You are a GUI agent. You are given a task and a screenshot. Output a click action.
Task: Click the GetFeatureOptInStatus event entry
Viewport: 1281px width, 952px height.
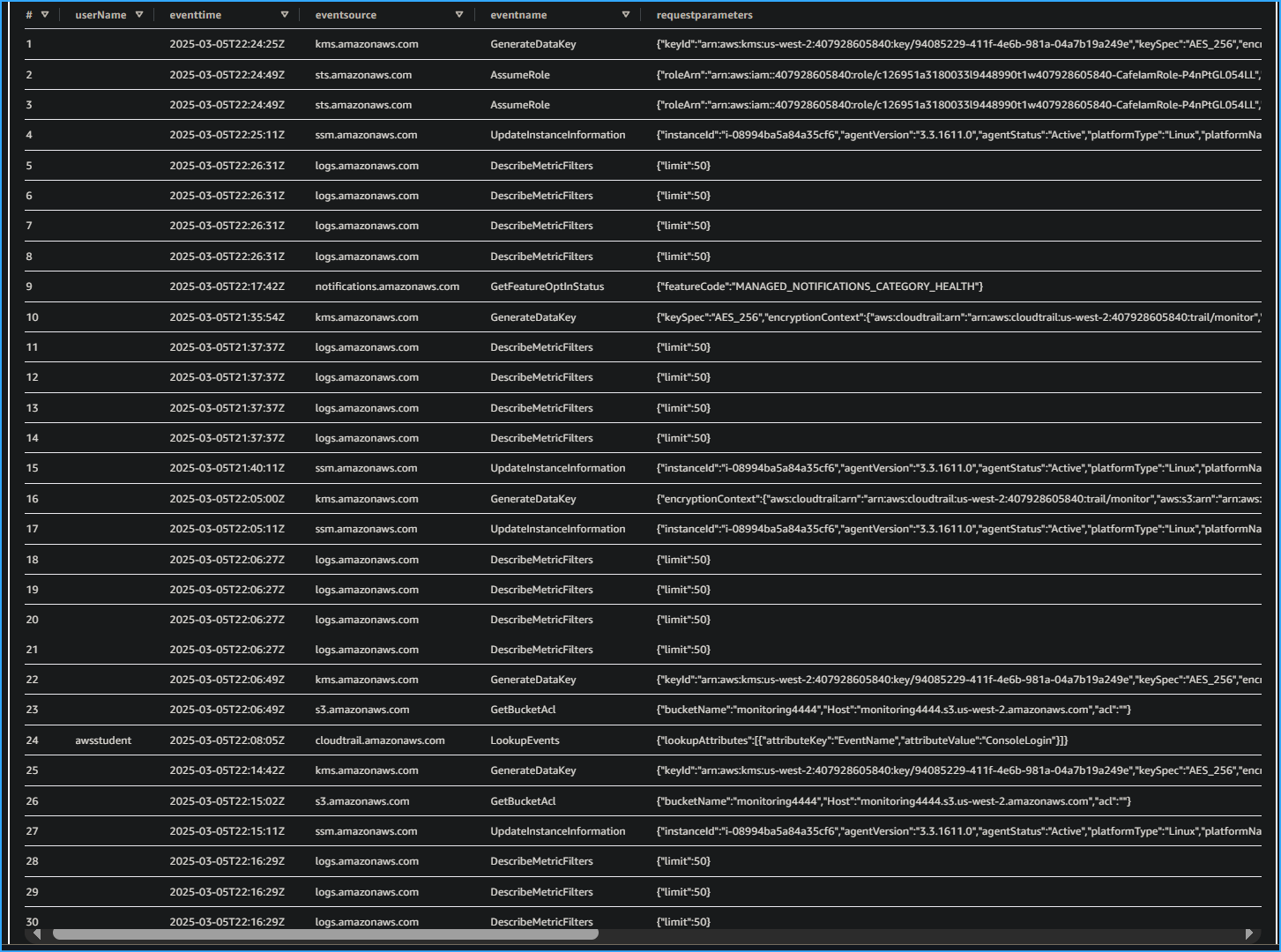[547, 286]
